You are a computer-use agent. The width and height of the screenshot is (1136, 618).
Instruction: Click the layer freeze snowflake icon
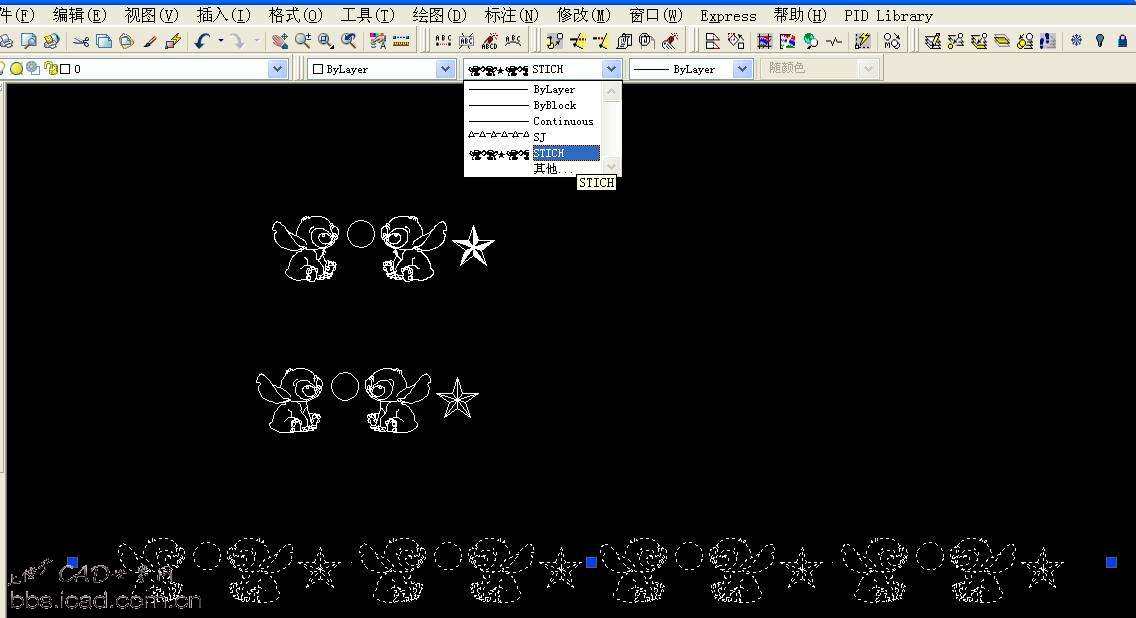pos(1077,41)
